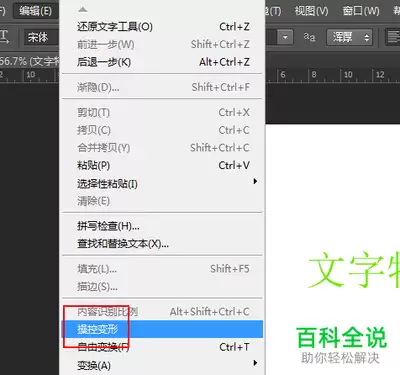This screenshot has height=375, width=400.
Task: Expand the 选择性粘贴(I) submenu
Action: [163, 183]
